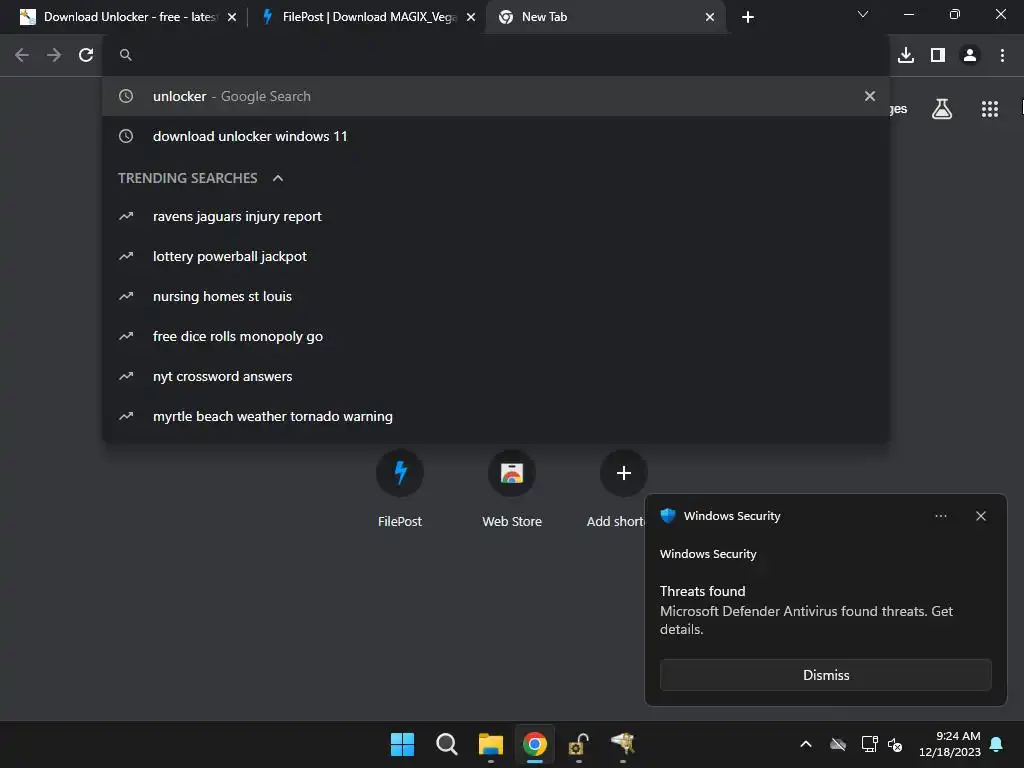Toggle the Chrome side panel icon
The width and height of the screenshot is (1024, 768).
point(938,55)
